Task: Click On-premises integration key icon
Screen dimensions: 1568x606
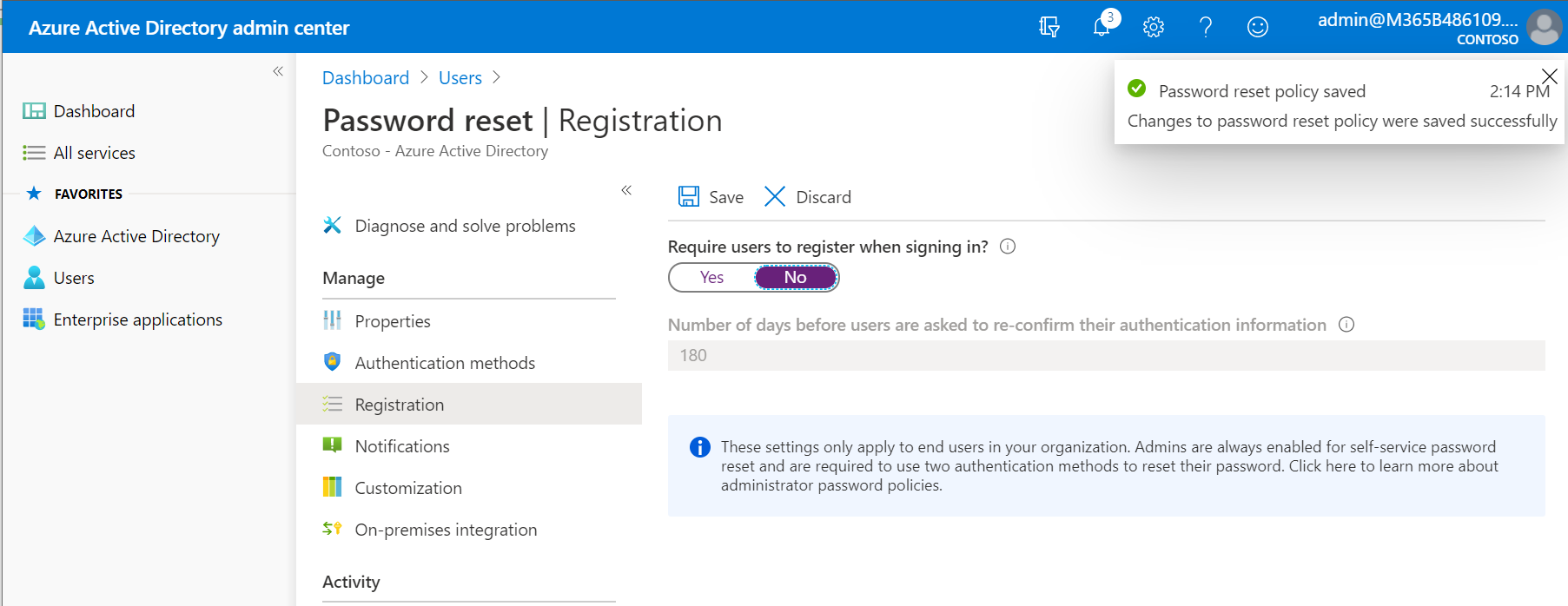Action: click(x=332, y=528)
